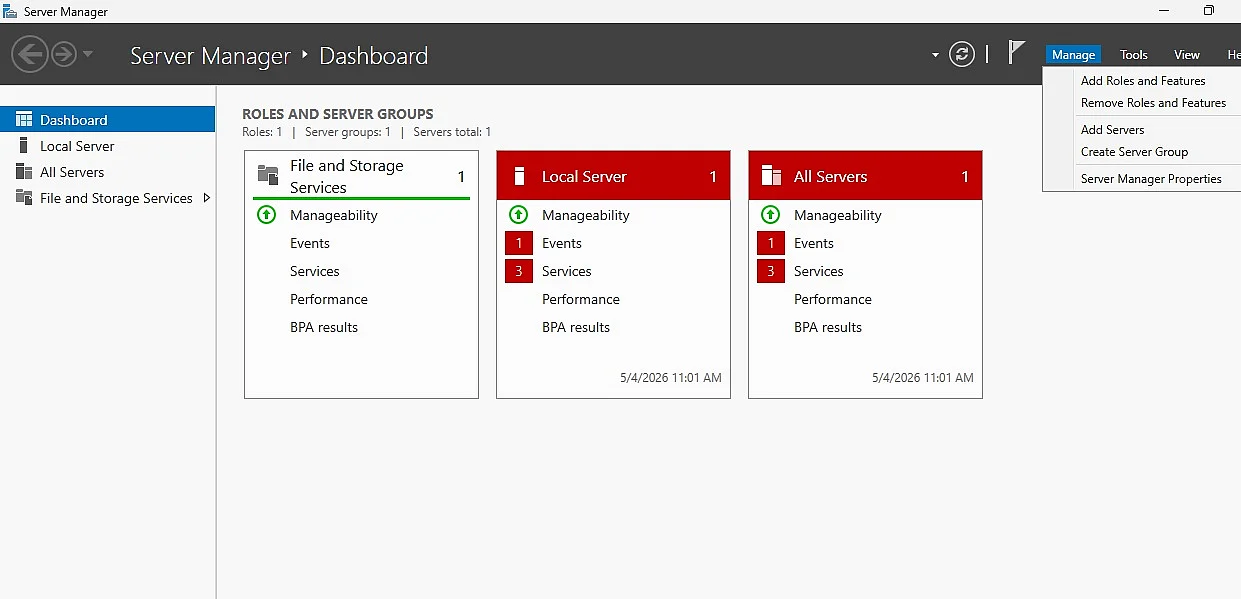Screen dimensions: 1241x599
Task: Click the Local Server tile icon
Action: 518,176
